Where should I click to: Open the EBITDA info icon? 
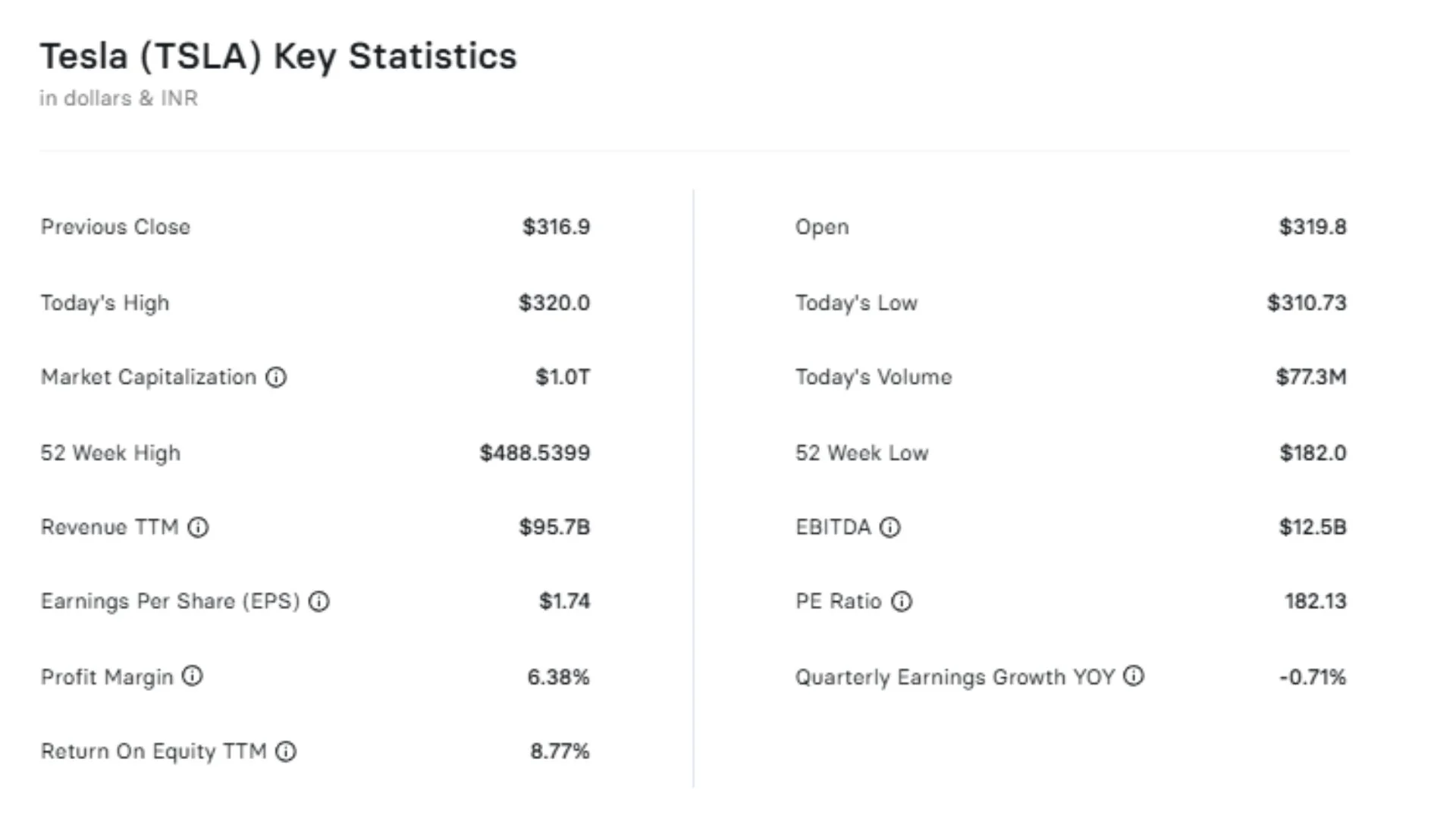tap(890, 527)
